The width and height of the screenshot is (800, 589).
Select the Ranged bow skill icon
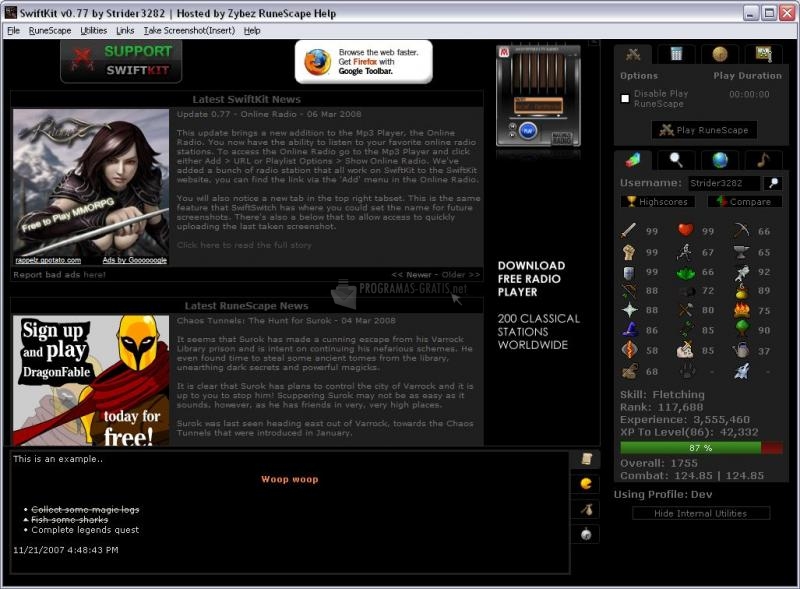tap(629, 291)
